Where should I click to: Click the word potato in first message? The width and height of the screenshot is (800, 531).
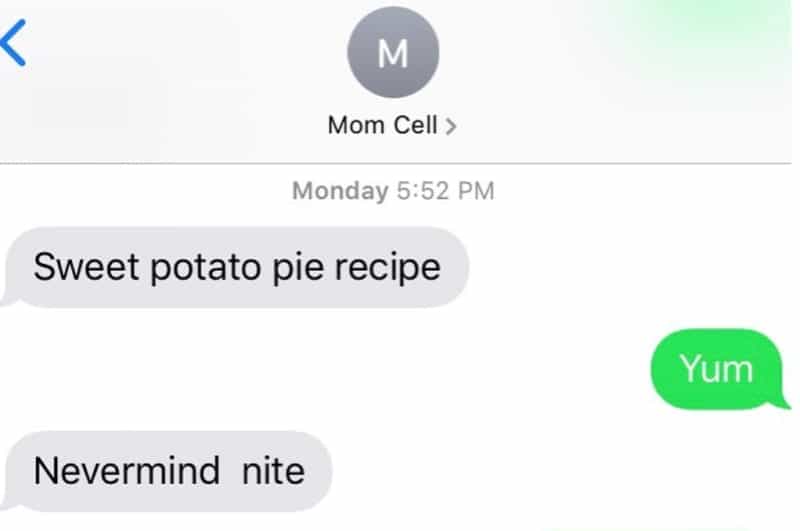coord(206,268)
